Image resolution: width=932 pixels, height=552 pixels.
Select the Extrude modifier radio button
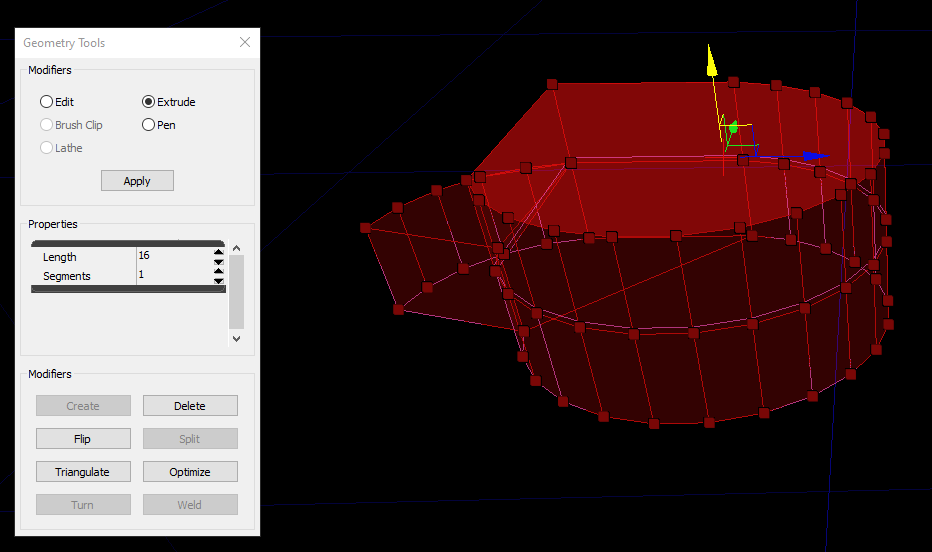[149, 102]
